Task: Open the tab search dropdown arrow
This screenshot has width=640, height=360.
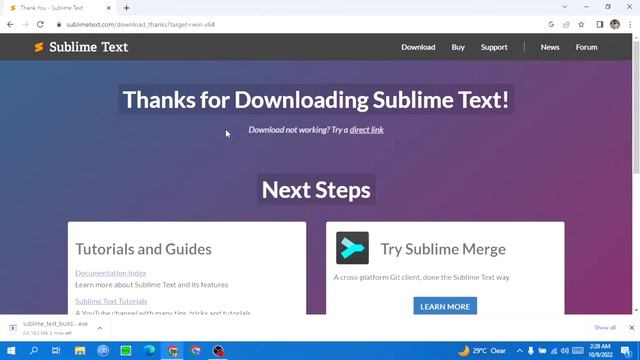Action: [x=564, y=7]
